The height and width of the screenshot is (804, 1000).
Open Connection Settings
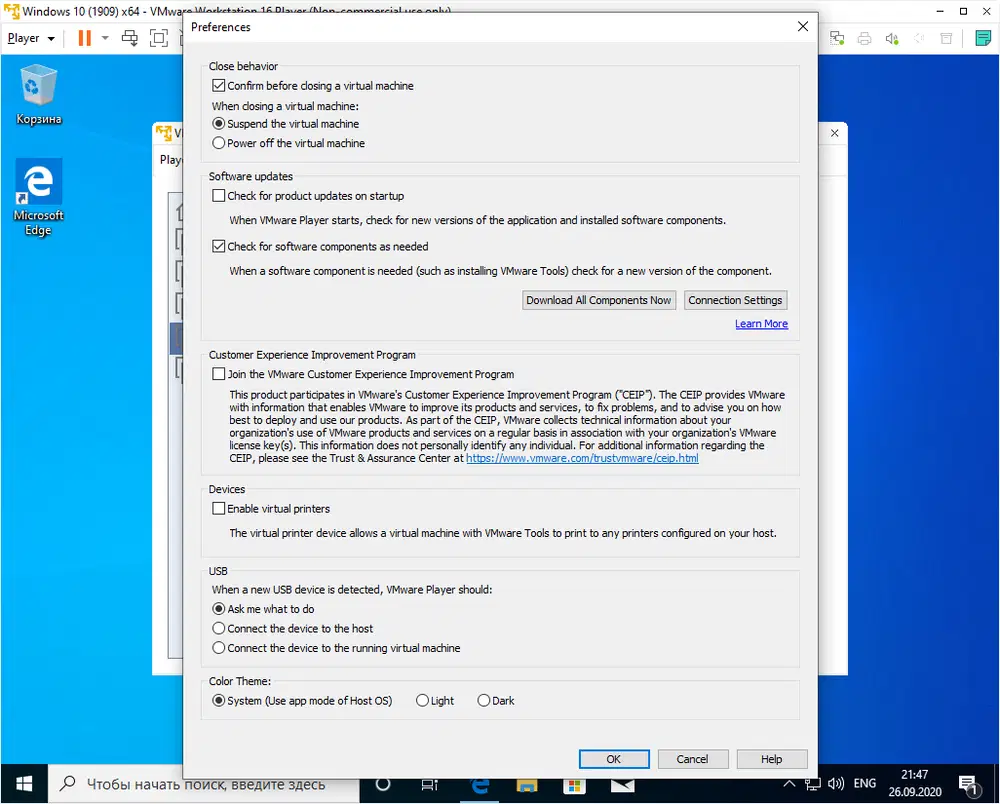(735, 300)
